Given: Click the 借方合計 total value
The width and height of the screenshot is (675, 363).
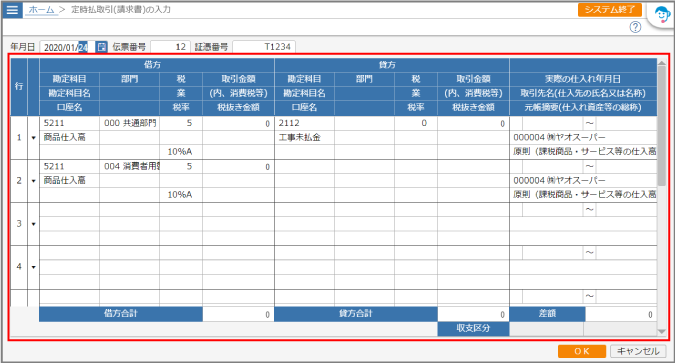Looking at the screenshot, I should [x=238, y=314].
